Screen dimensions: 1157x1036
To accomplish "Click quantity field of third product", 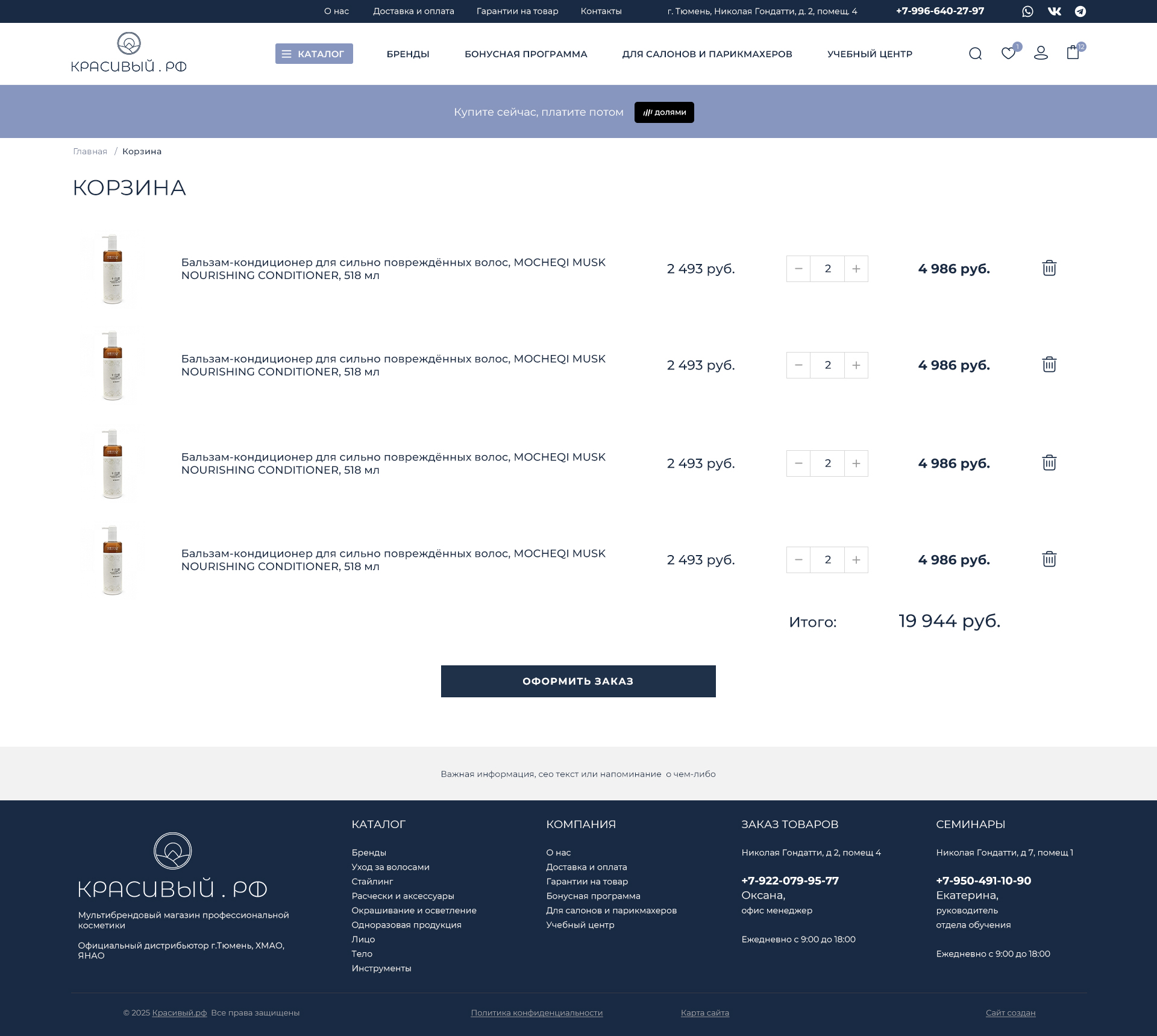I will tap(827, 463).
